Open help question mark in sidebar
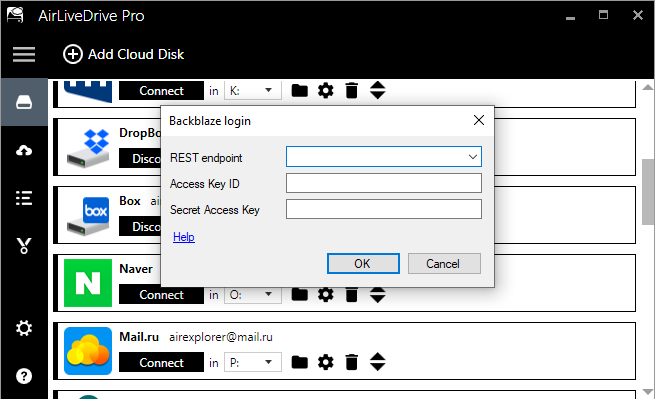This screenshot has width=655, height=399. [x=24, y=376]
